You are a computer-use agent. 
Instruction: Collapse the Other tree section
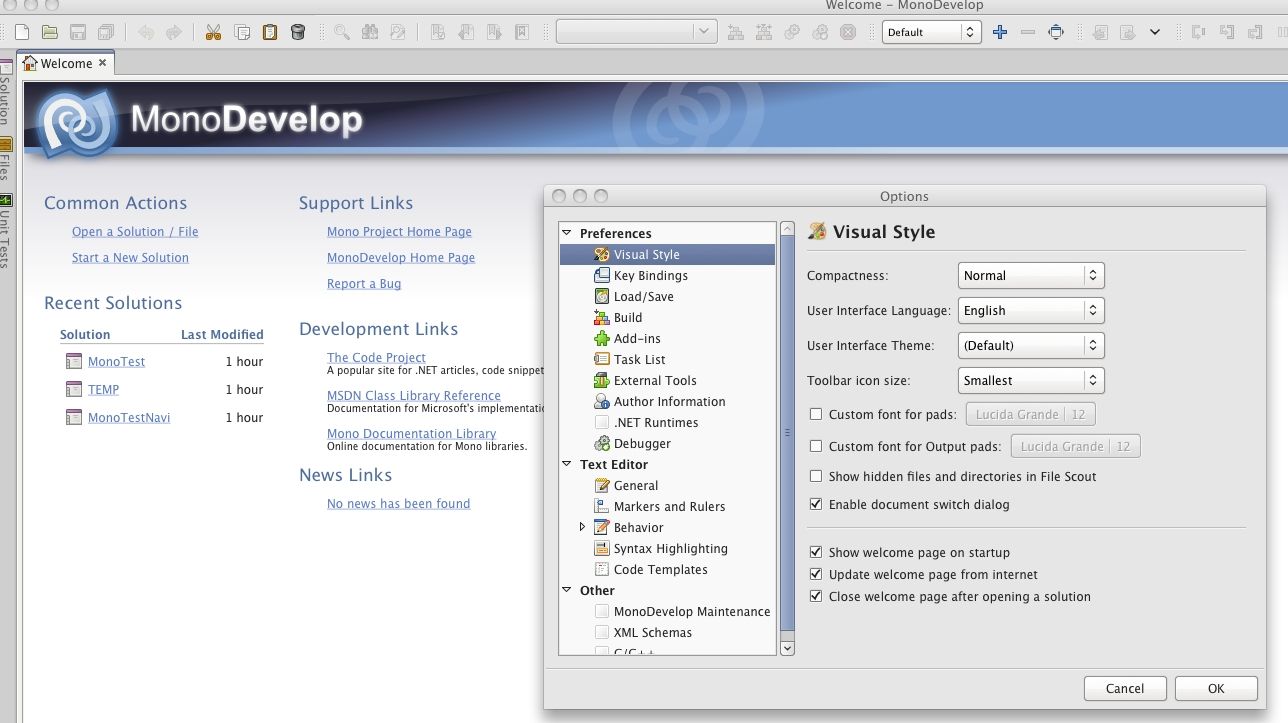click(567, 590)
